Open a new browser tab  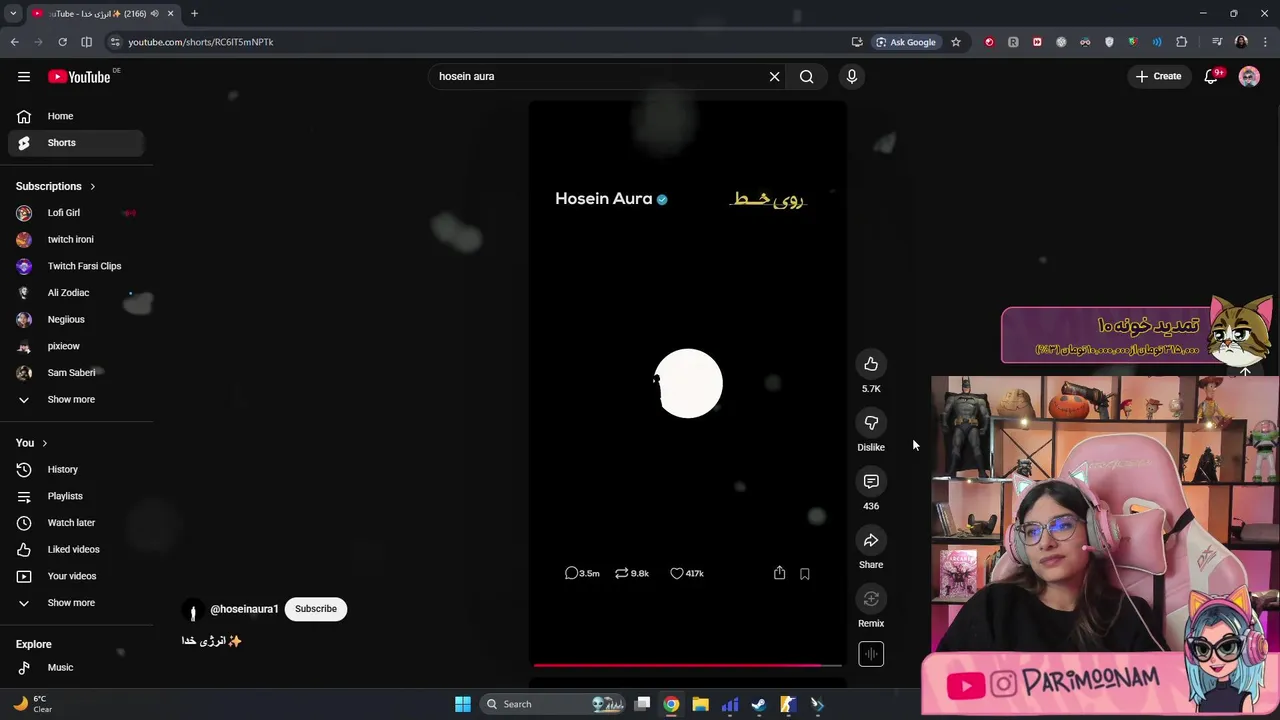tap(194, 14)
